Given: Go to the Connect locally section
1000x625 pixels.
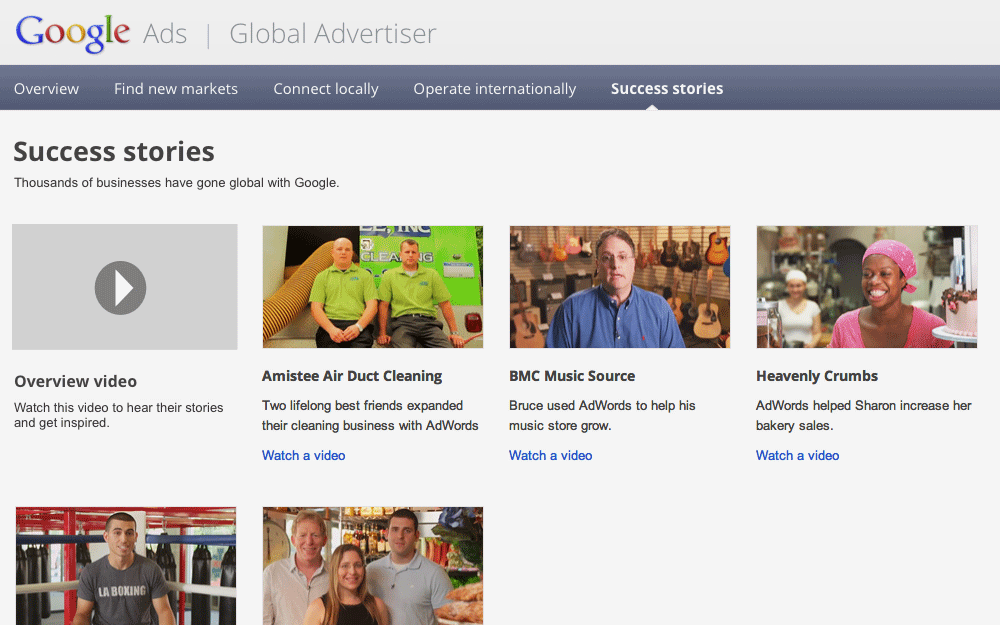Looking at the screenshot, I should [x=325, y=88].
